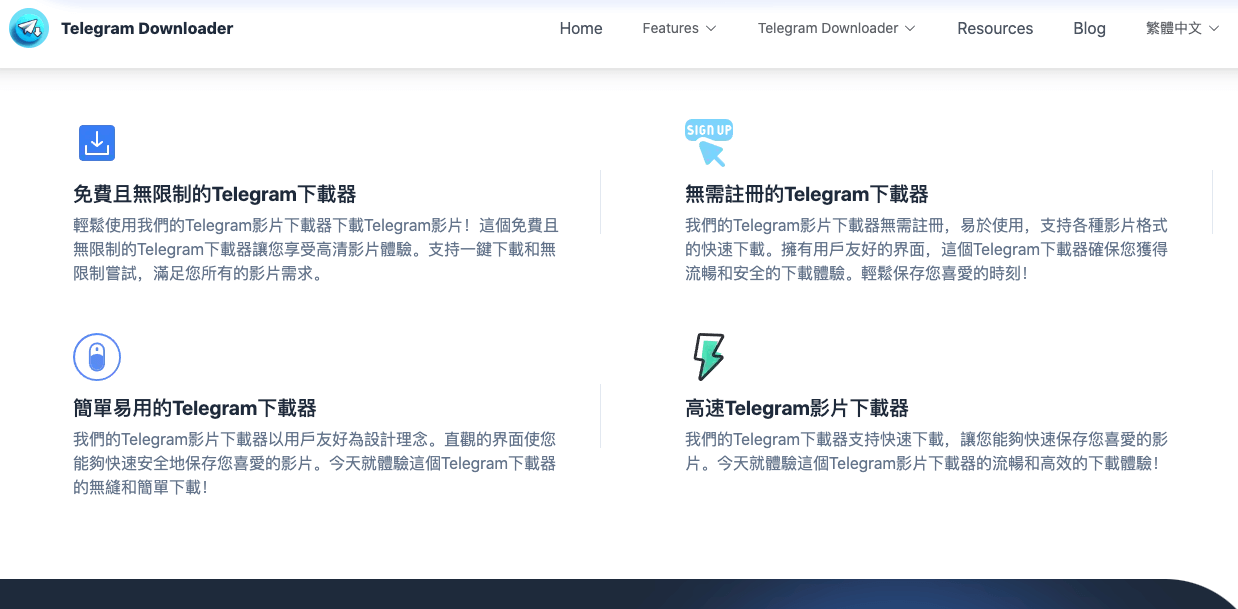Select heading 無需註冊的Telegram下載器
This screenshot has height=609, width=1238.
[x=807, y=194]
